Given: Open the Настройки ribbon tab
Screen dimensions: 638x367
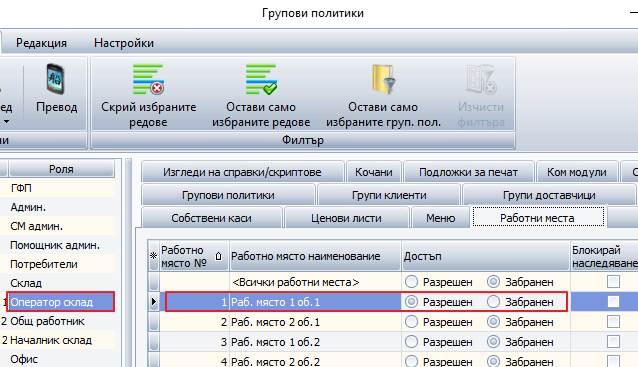Looking at the screenshot, I should point(124,43).
